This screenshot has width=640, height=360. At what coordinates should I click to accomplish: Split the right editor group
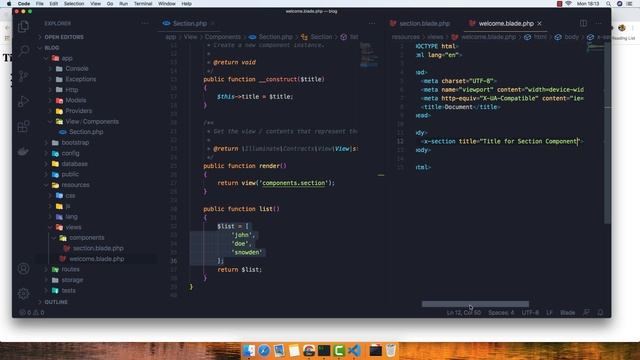tap(583, 23)
